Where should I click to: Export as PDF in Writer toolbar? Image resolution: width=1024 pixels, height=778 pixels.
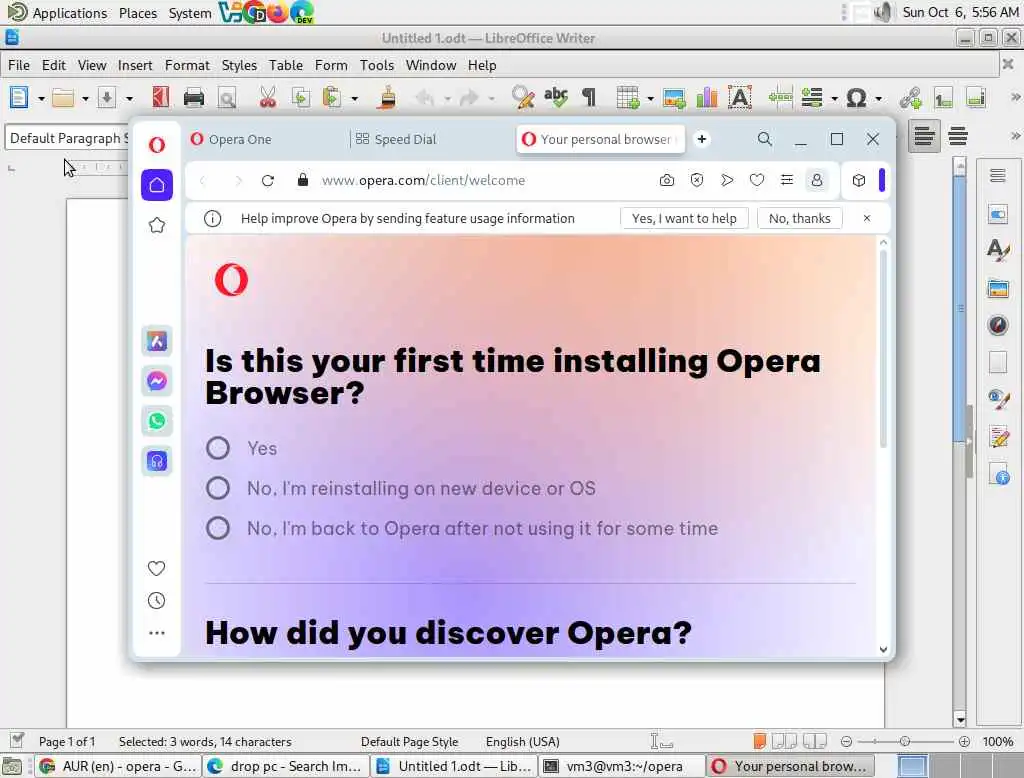point(161,98)
